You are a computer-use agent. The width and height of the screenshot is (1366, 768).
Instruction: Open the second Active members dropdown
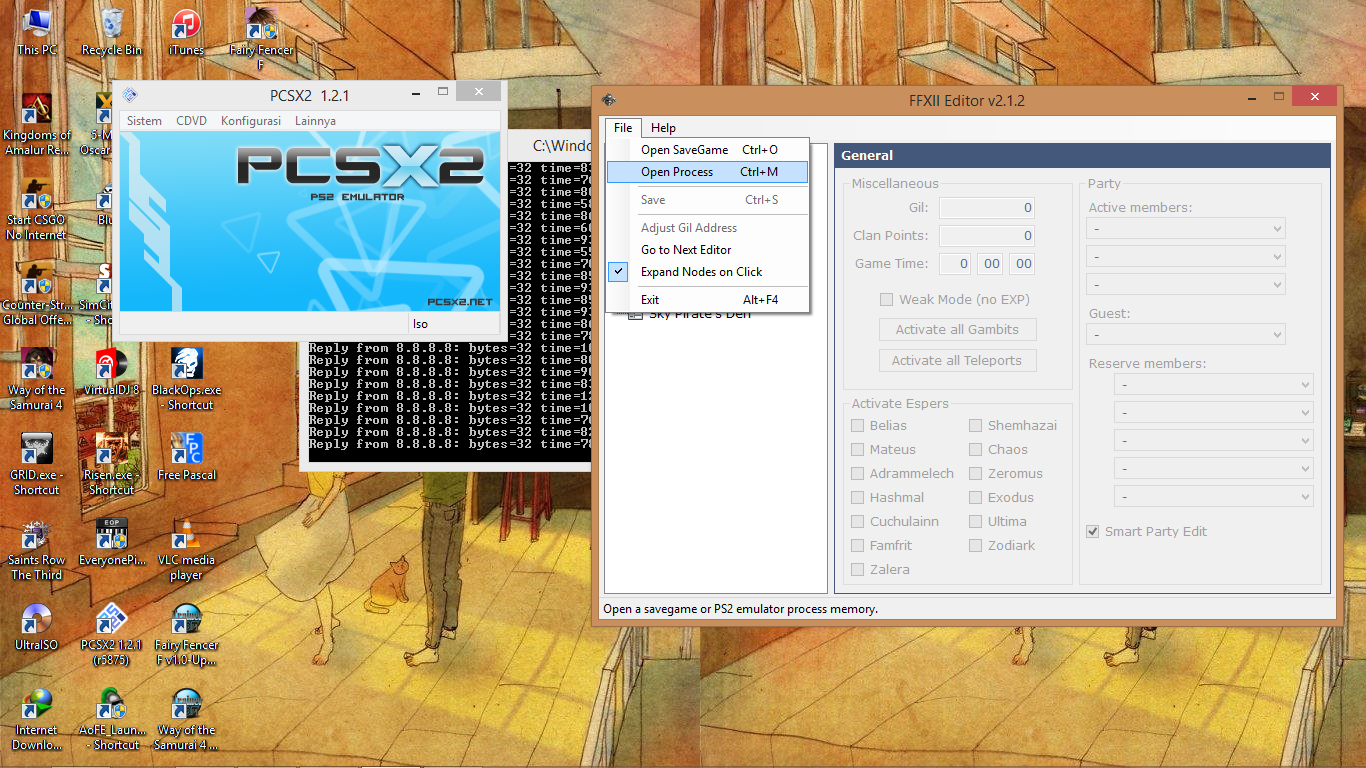(1186, 257)
